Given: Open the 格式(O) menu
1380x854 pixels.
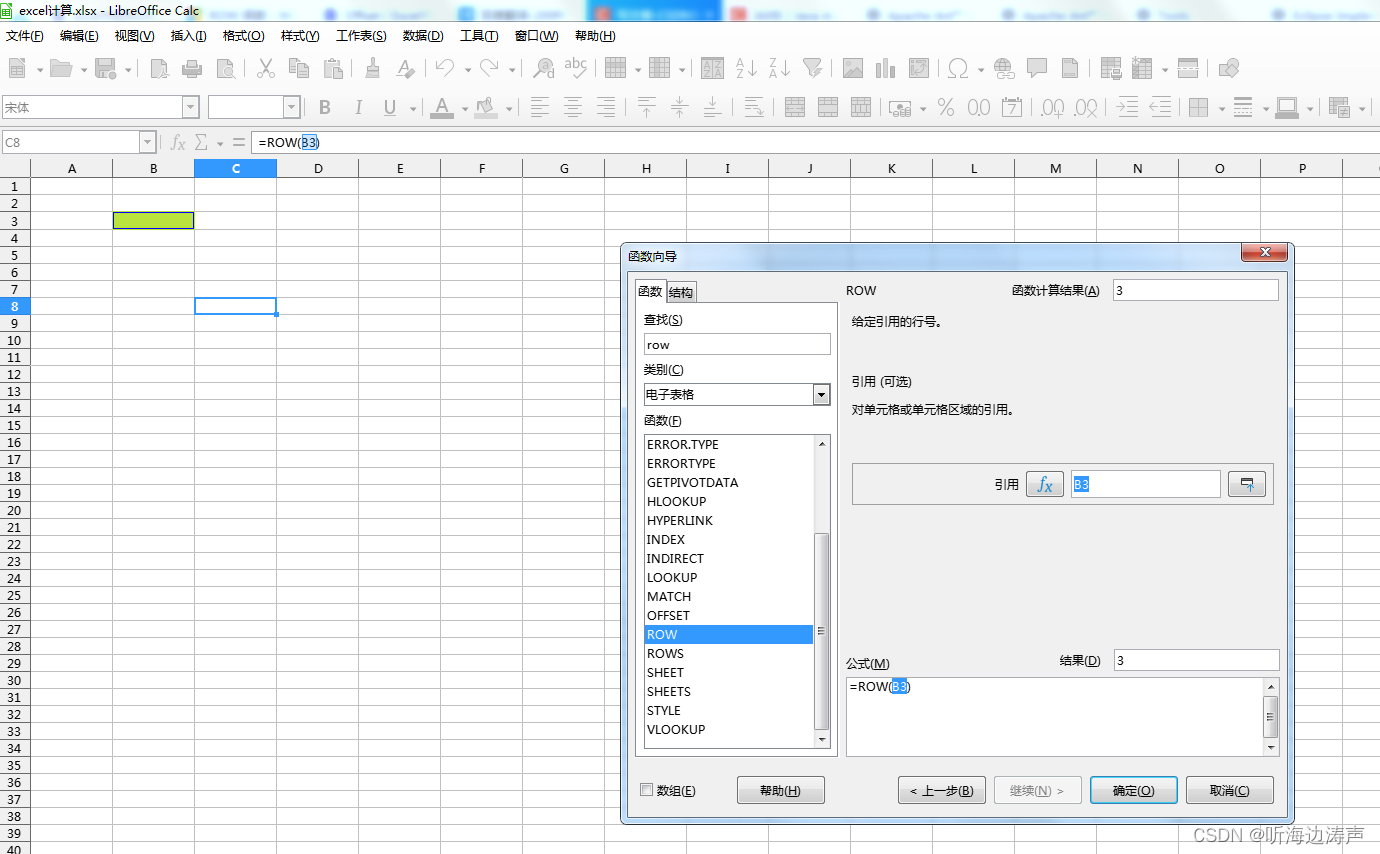Looking at the screenshot, I should coord(243,36).
